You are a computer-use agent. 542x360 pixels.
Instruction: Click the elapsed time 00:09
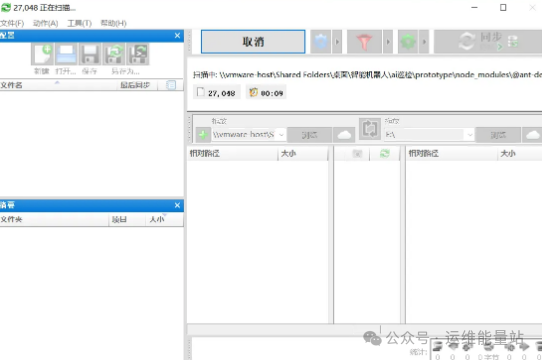click(x=266, y=93)
